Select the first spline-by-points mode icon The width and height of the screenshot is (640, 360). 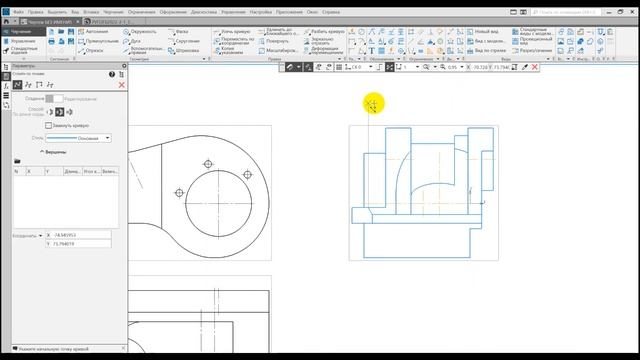click(x=18, y=85)
